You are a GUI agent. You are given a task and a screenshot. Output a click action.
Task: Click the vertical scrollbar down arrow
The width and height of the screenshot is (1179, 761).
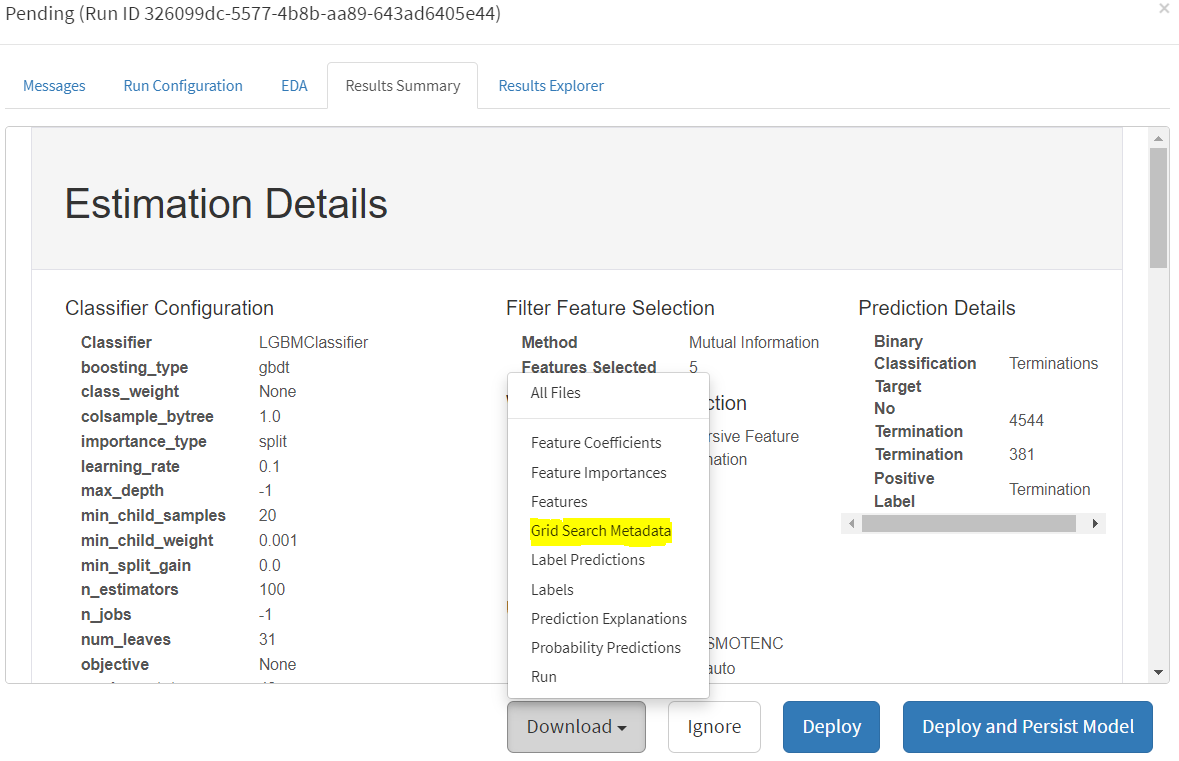[x=1158, y=672]
